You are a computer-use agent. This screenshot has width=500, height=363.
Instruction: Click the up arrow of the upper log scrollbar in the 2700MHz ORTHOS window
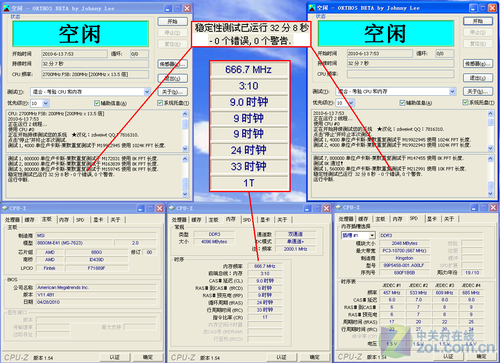(185, 114)
